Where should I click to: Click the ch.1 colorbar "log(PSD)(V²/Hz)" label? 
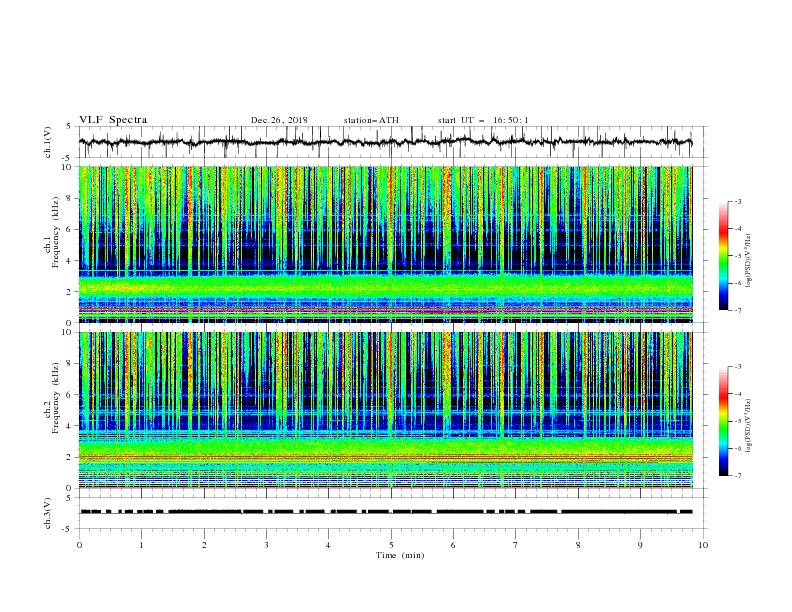tap(749, 261)
